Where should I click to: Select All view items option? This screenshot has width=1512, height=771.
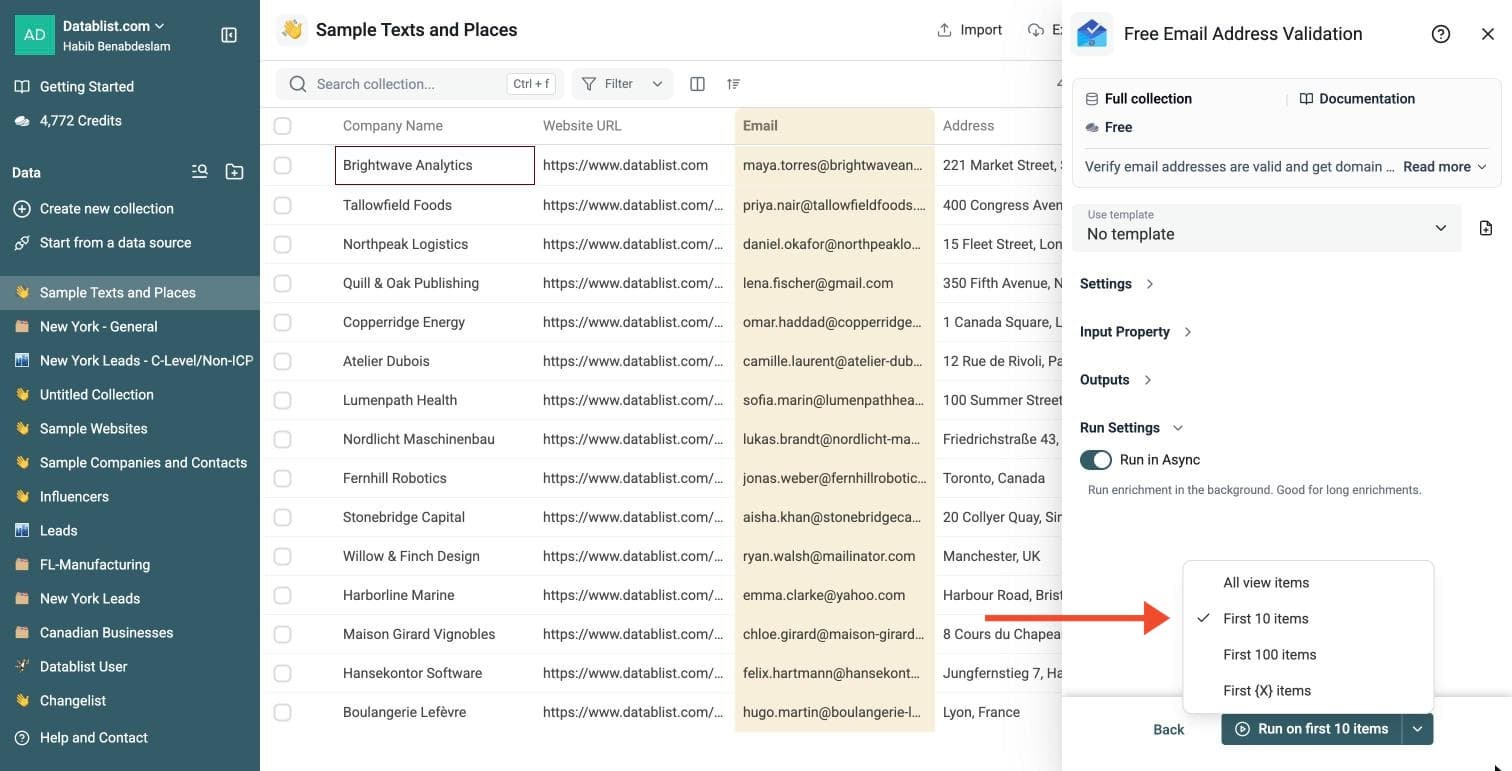pos(1308,583)
